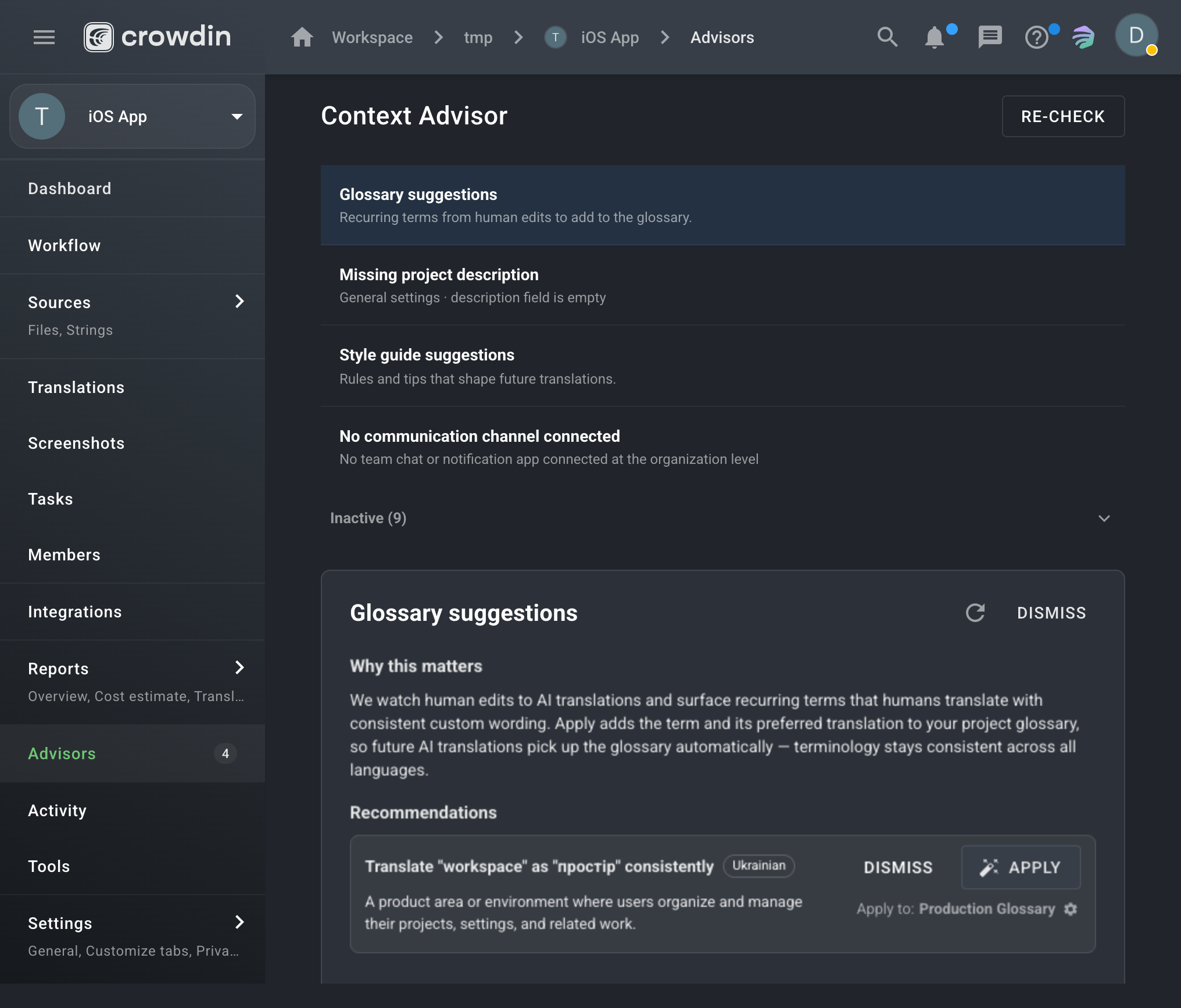The height and width of the screenshot is (1008, 1181).
Task: Open the user profile avatar D
Action: [x=1136, y=36]
